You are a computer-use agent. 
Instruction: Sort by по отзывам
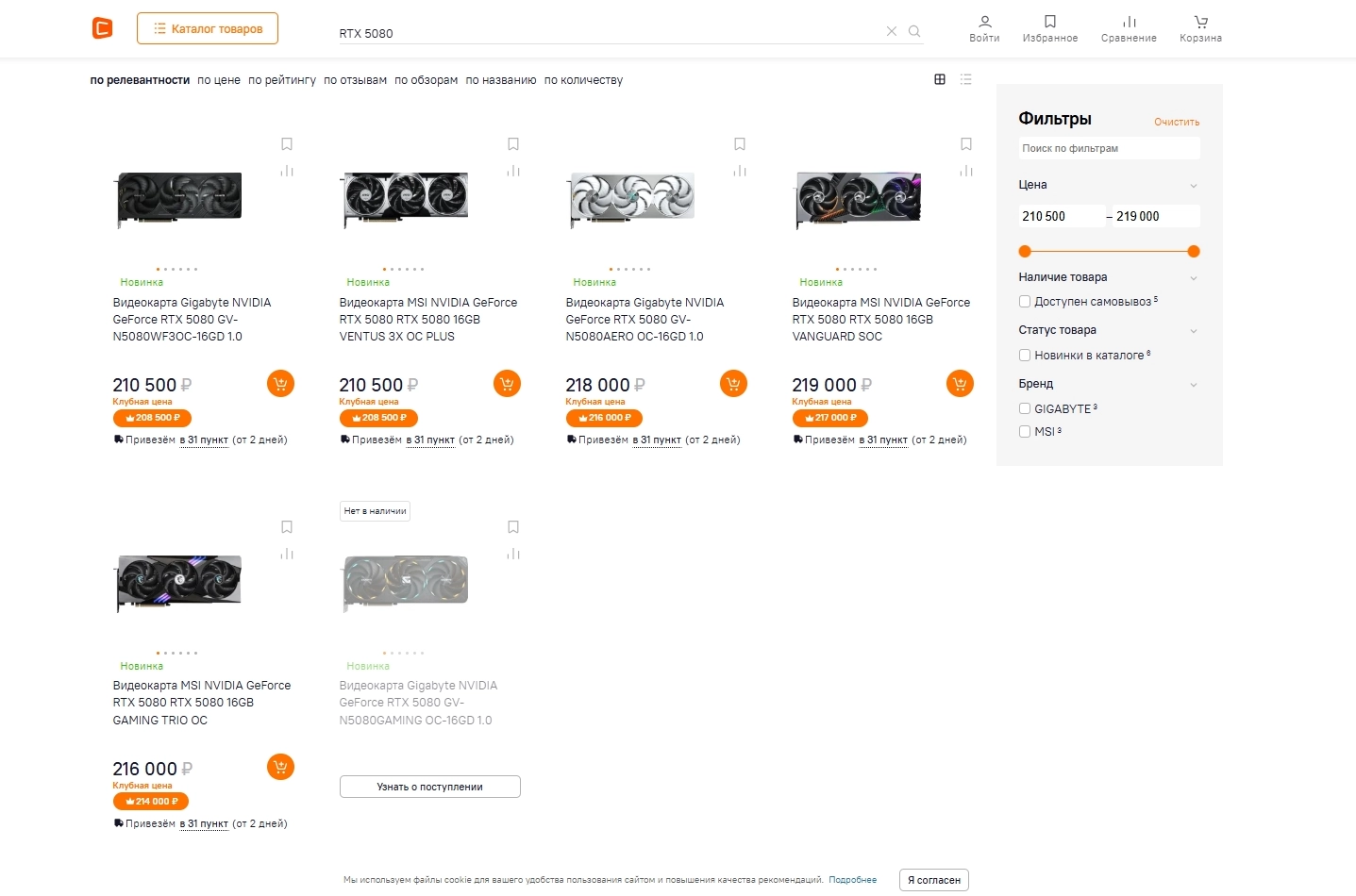point(355,80)
